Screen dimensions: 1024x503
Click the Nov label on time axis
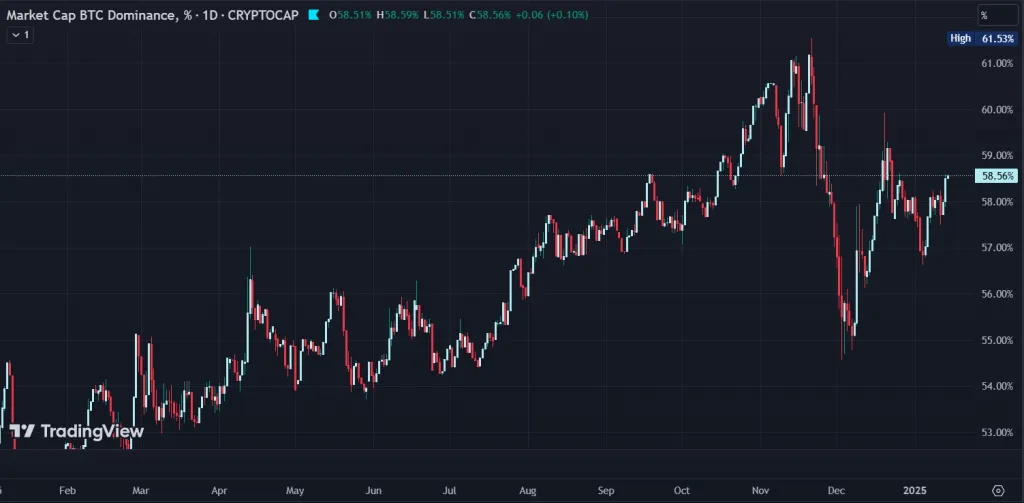click(x=761, y=491)
